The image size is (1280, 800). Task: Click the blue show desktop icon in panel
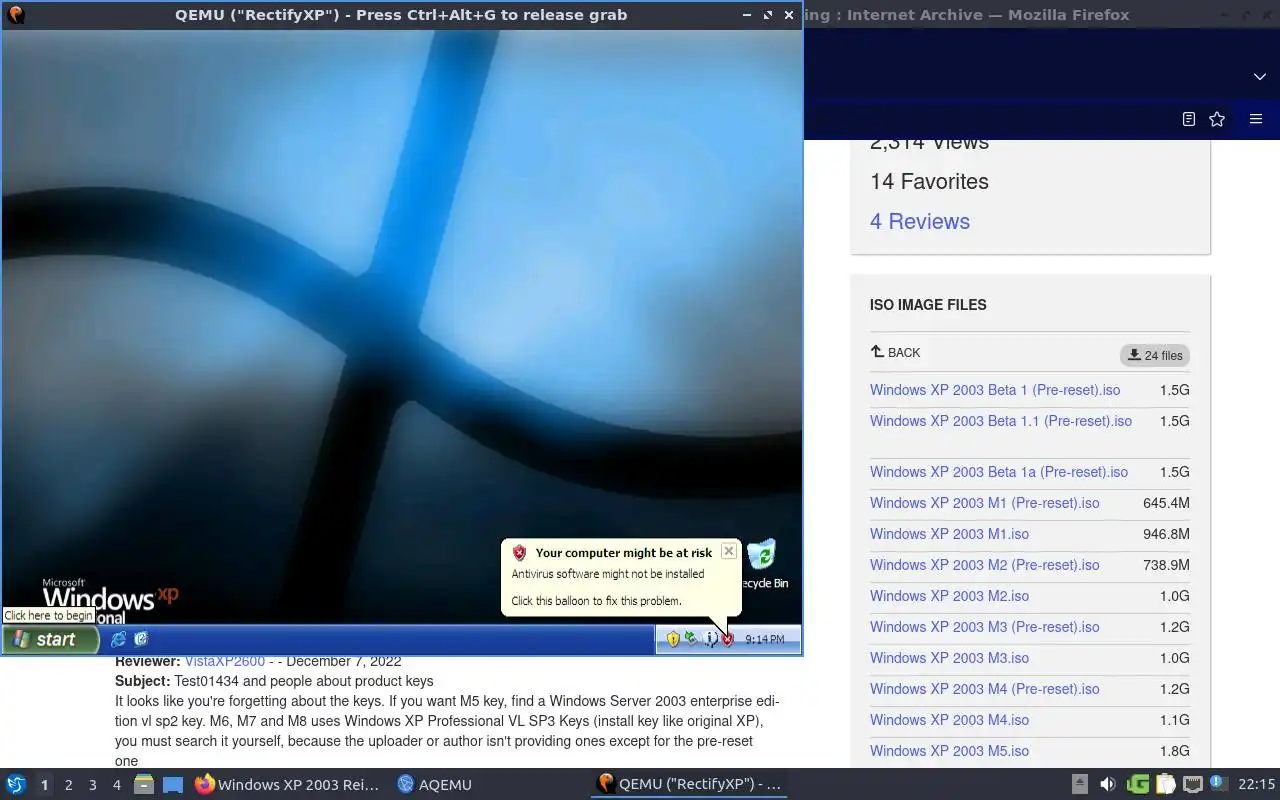173,785
